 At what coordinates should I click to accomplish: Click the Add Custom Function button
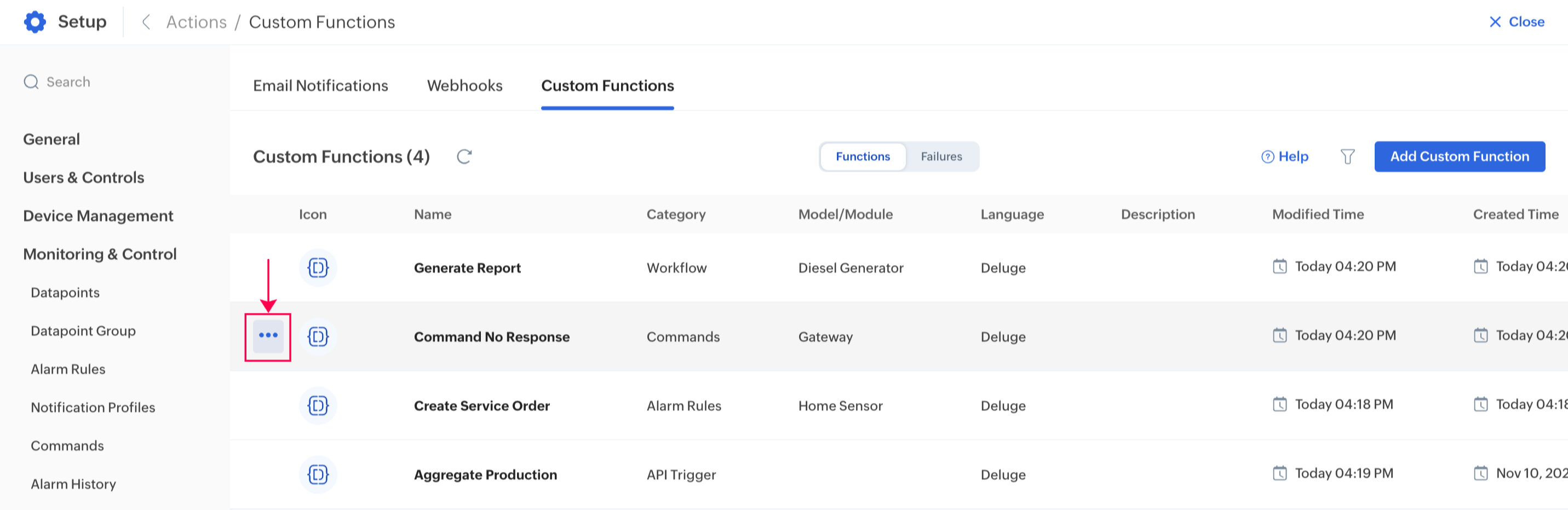[1459, 157]
